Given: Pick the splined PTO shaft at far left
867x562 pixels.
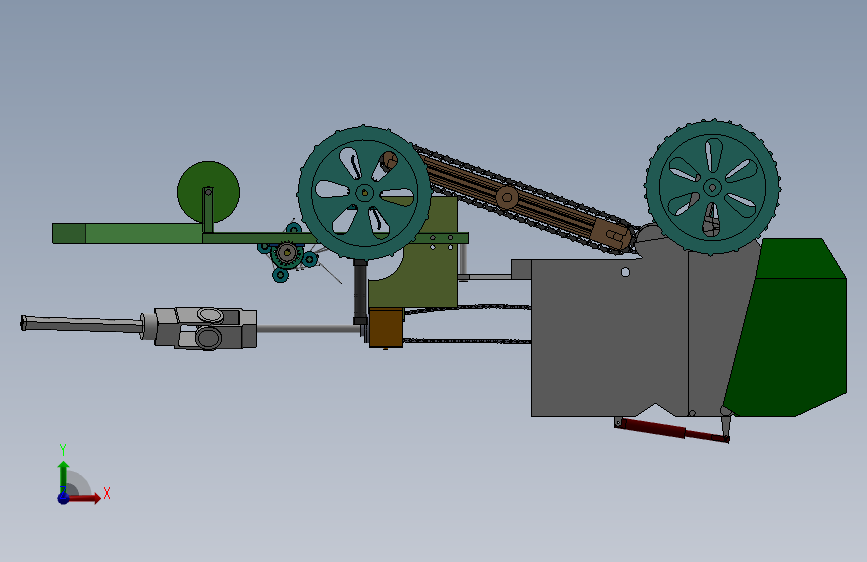Looking at the screenshot, I should [82, 324].
